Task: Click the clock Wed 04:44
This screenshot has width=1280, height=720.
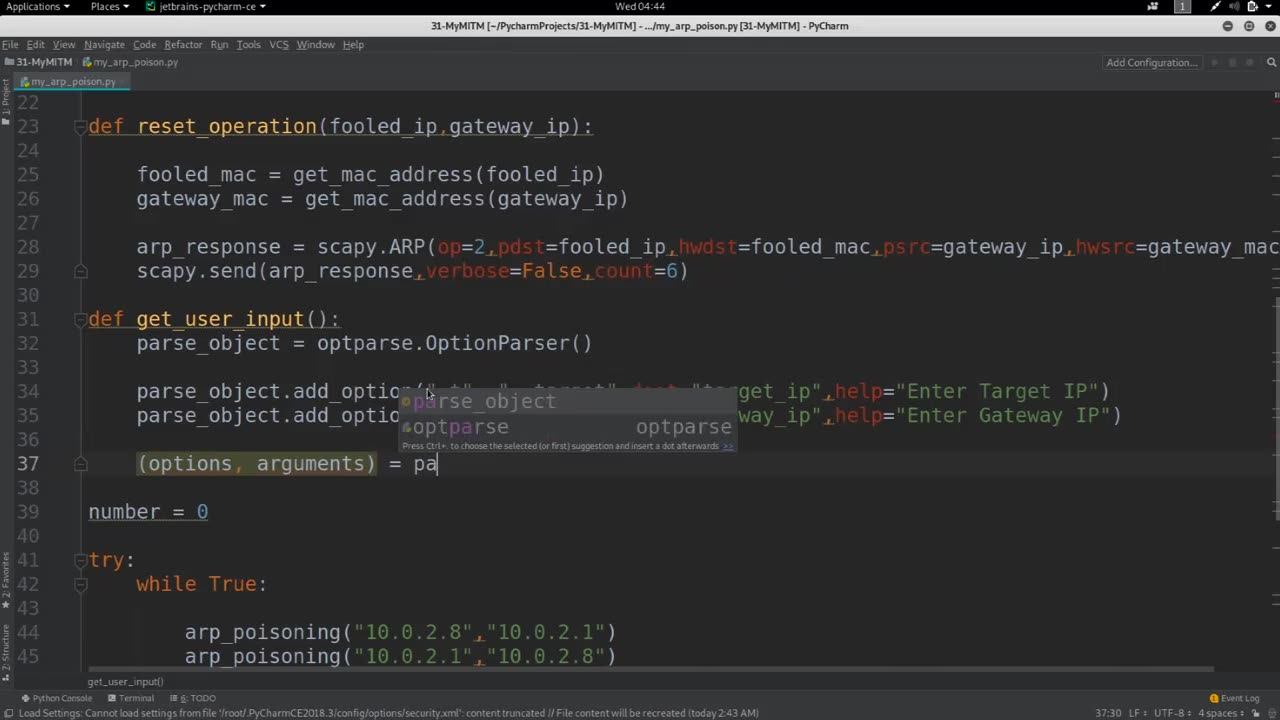Action: point(640,6)
